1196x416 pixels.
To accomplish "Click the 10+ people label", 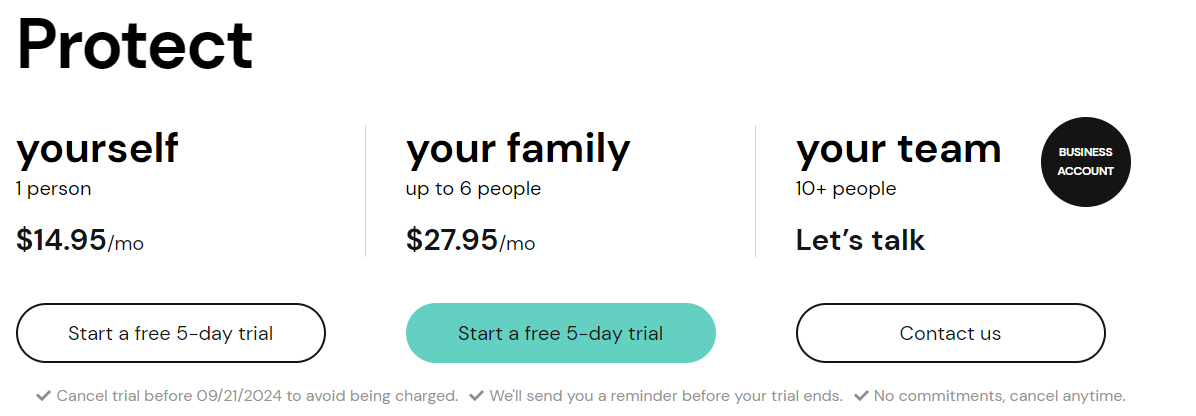I will pyautogui.click(x=847, y=189).
